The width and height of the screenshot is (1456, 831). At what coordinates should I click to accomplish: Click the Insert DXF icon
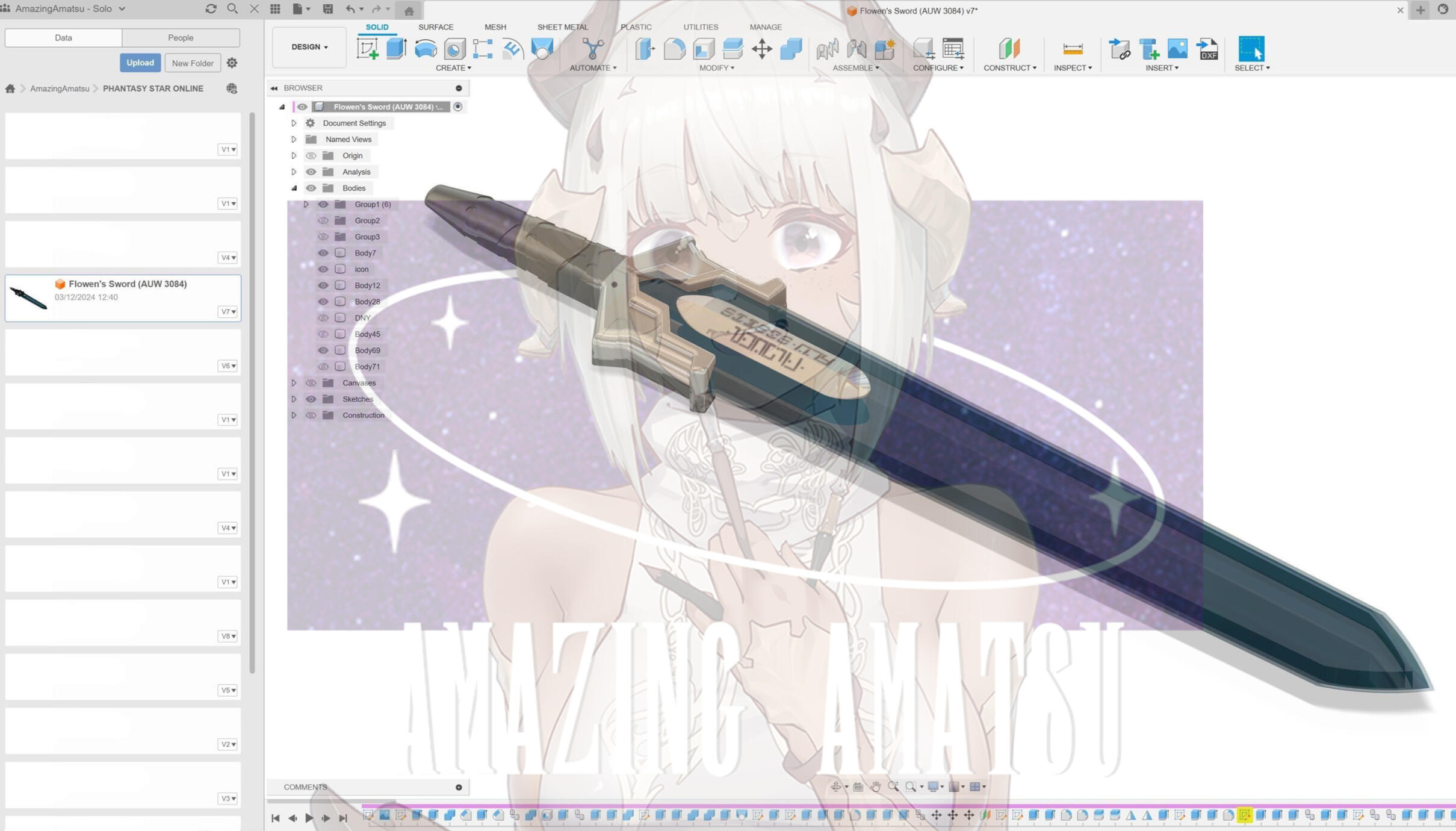click(x=1207, y=49)
